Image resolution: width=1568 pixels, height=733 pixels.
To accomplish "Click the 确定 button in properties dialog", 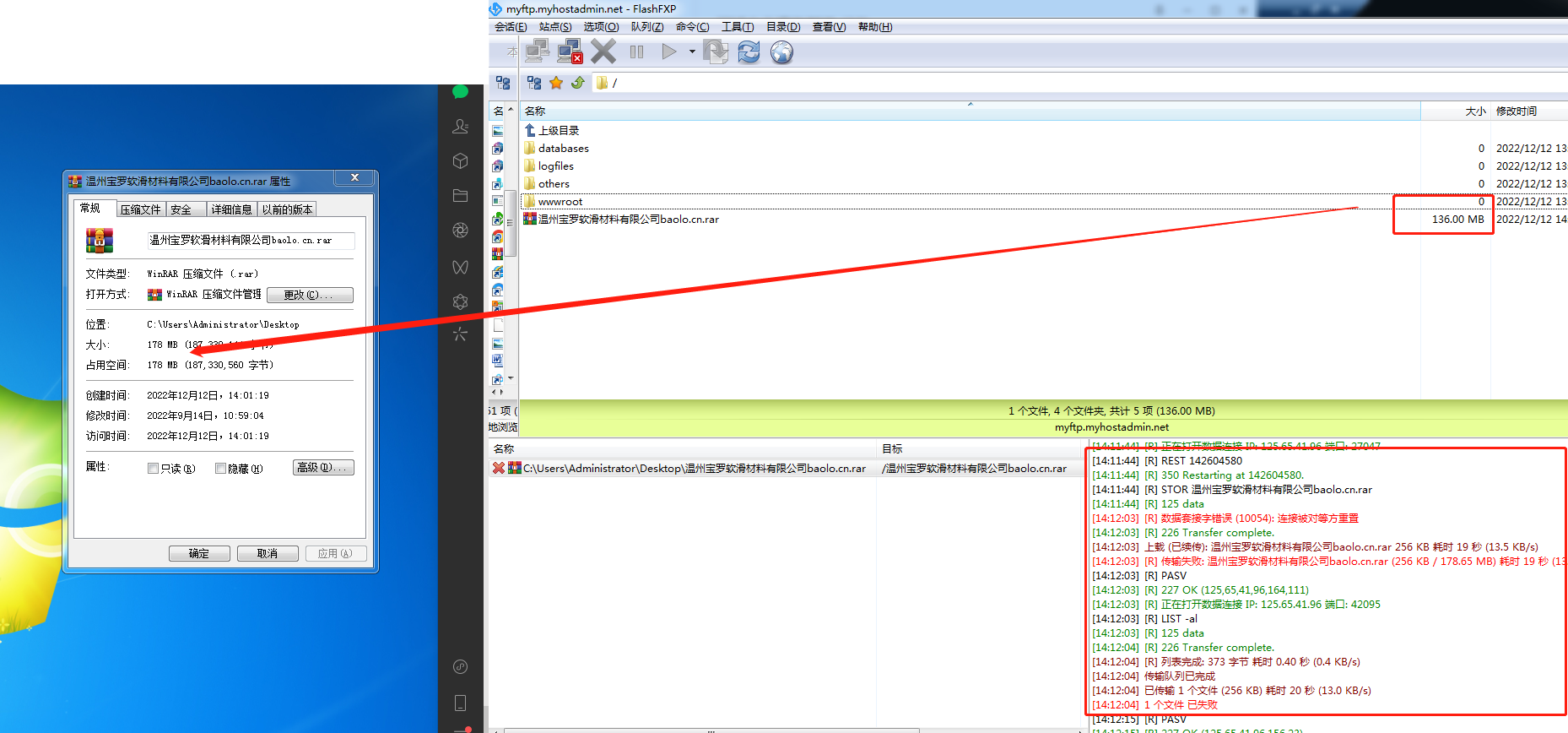I will point(199,553).
